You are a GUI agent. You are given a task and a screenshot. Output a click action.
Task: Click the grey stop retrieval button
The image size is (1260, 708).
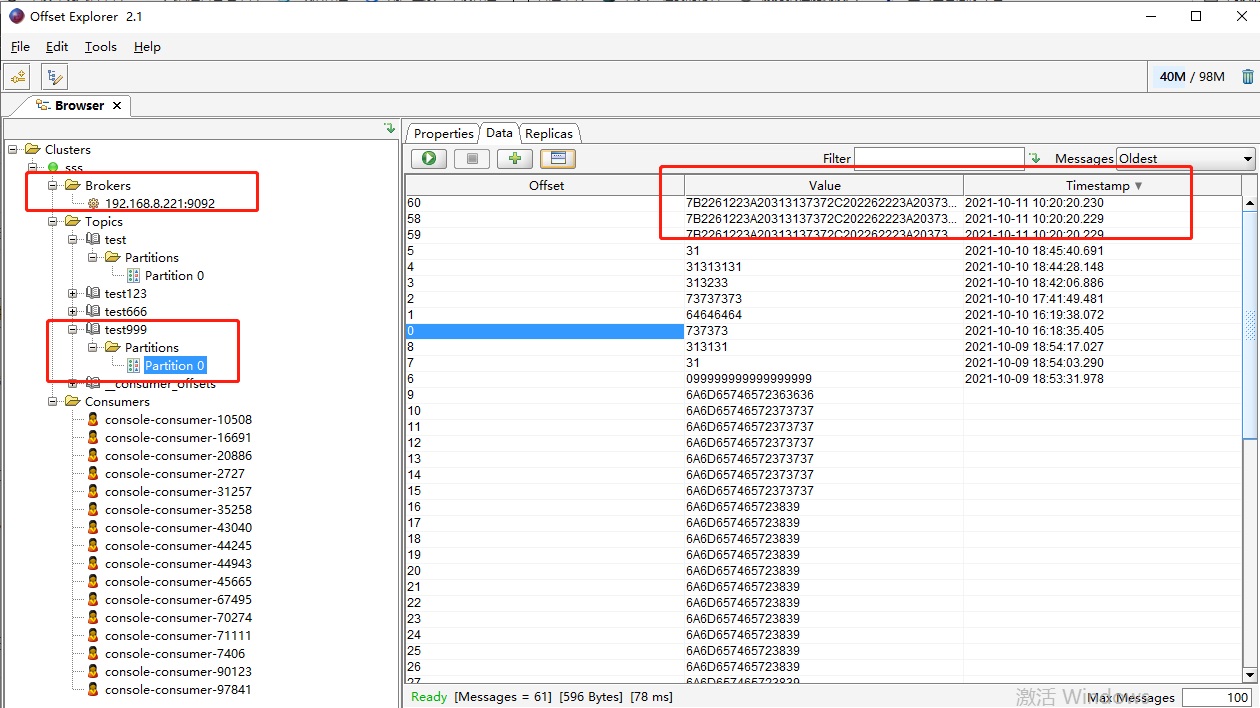click(x=472, y=158)
